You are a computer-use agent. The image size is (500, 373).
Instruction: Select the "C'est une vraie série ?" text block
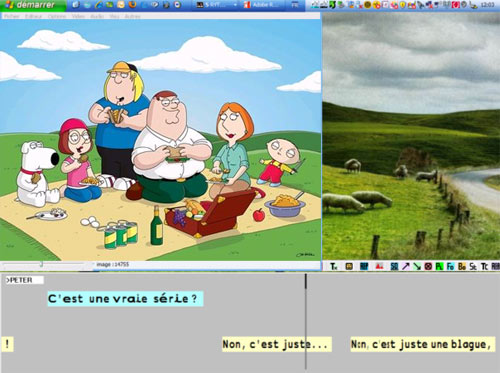pyautogui.click(x=125, y=298)
